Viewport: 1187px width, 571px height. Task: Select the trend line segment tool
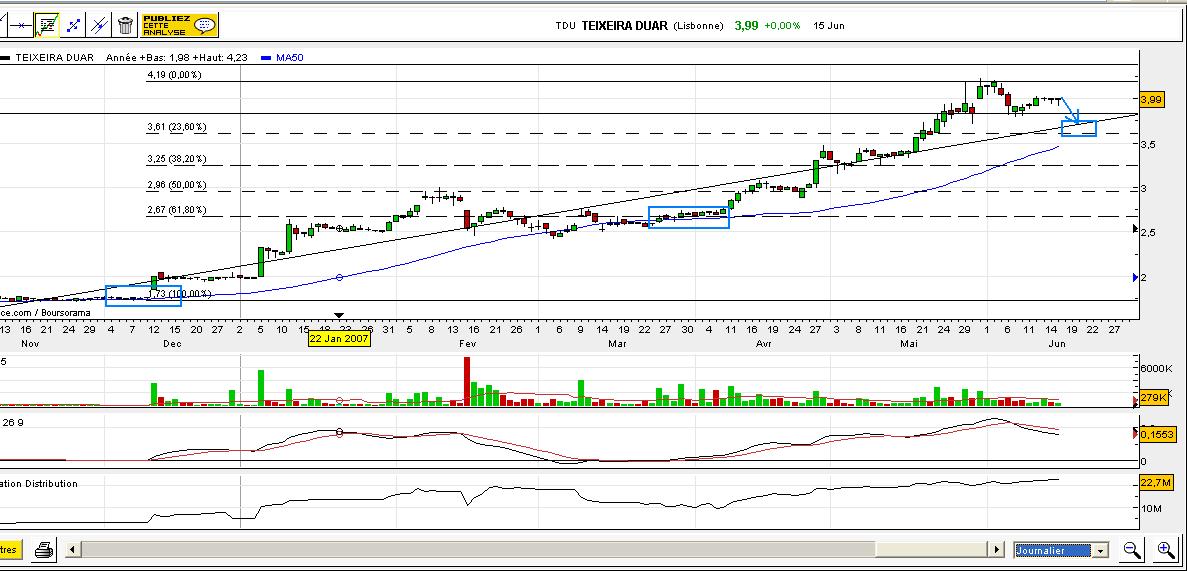73,25
